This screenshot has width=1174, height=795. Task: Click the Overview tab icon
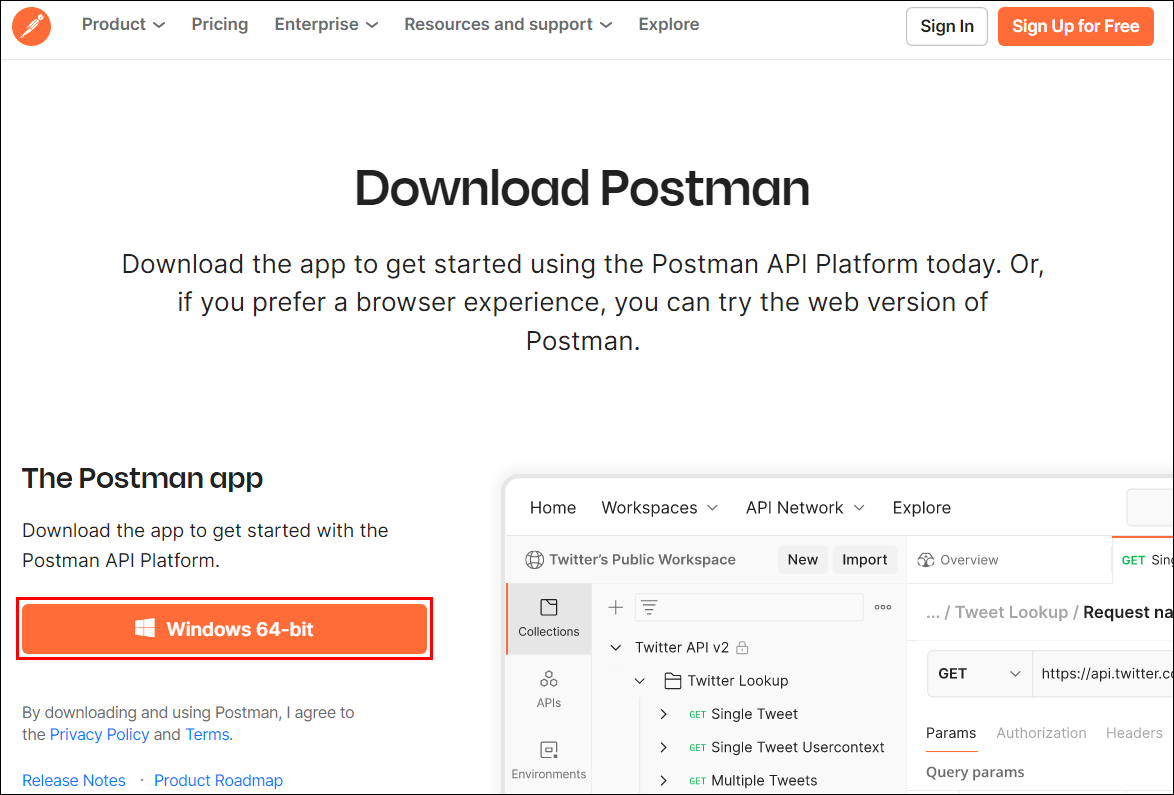click(926, 560)
